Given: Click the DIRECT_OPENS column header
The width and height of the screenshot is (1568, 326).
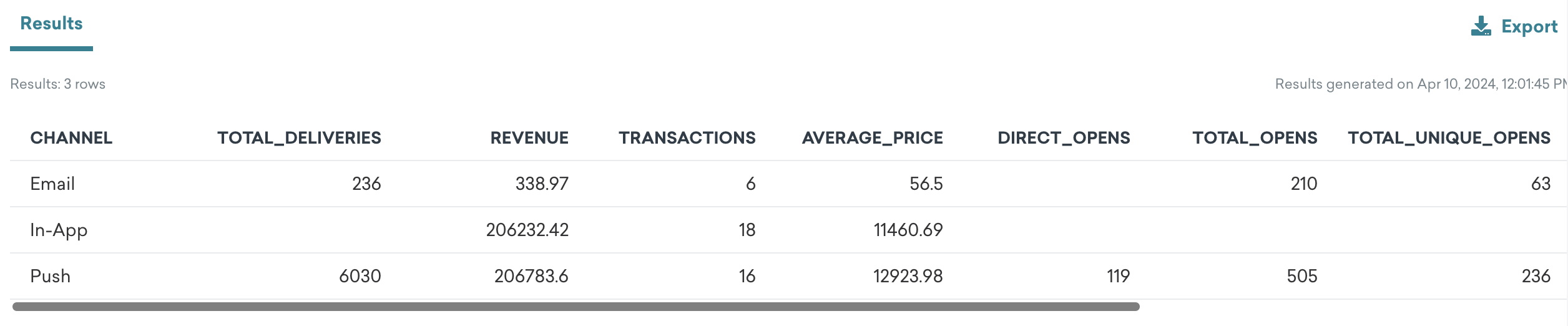Looking at the screenshot, I should point(1064,138).
